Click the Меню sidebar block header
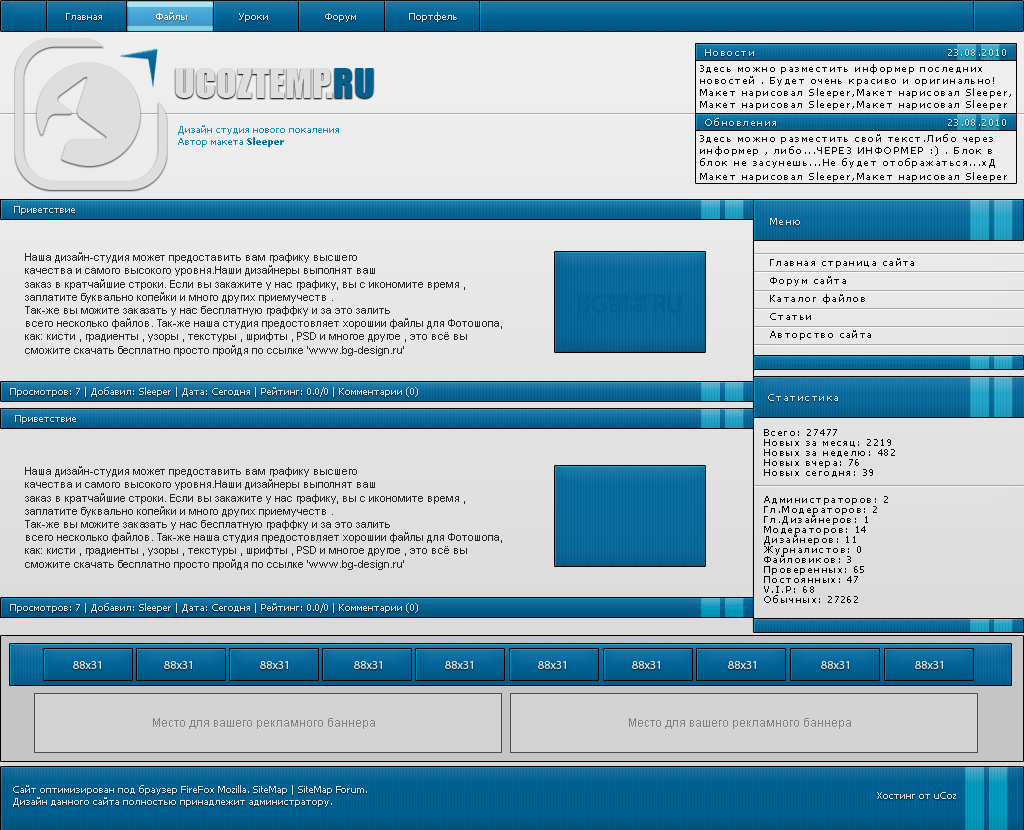1024x830 pixels. pyautogui.click(x=888, y=221)
